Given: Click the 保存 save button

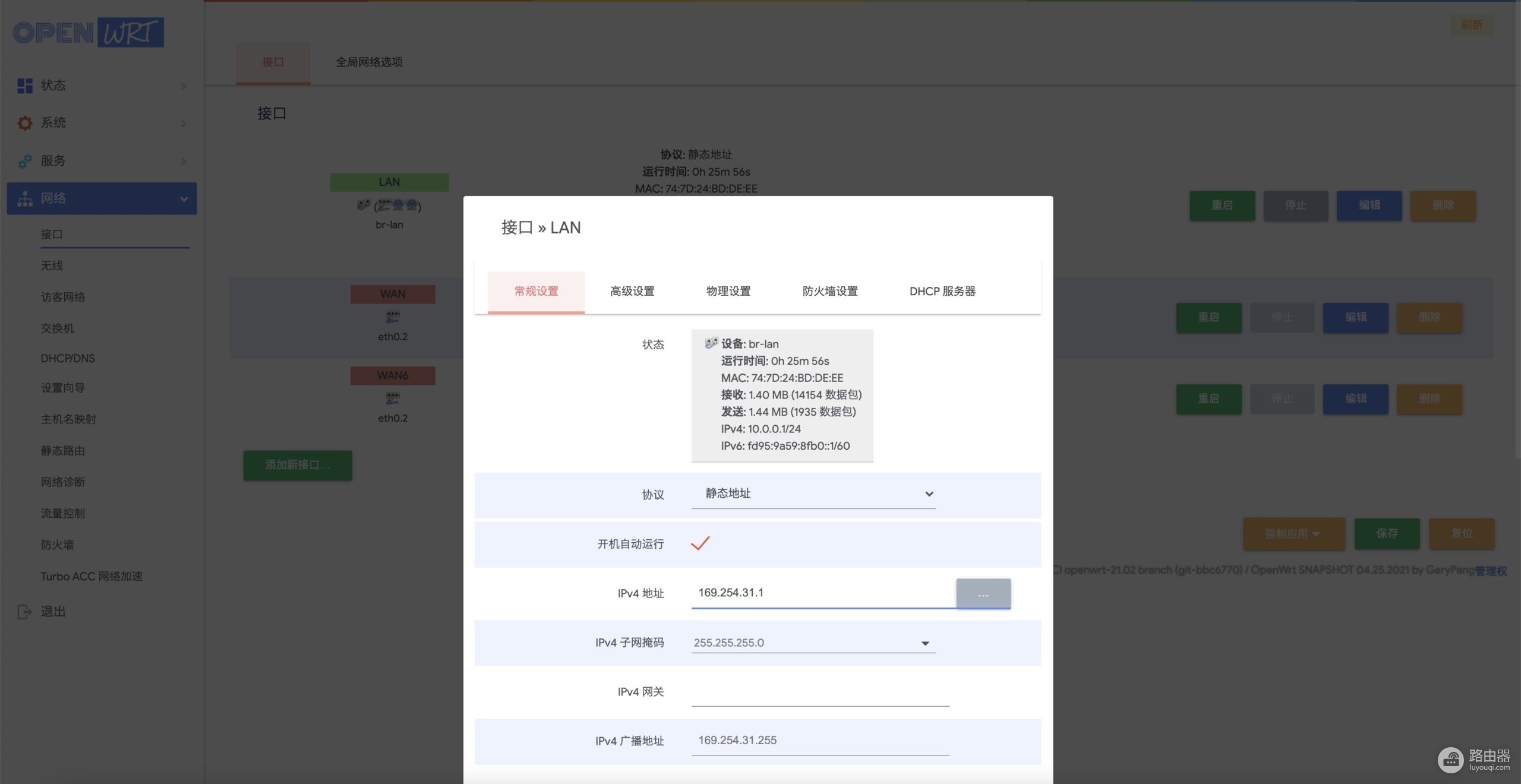Looking at the screenshot, I should tap(1387, 533).
